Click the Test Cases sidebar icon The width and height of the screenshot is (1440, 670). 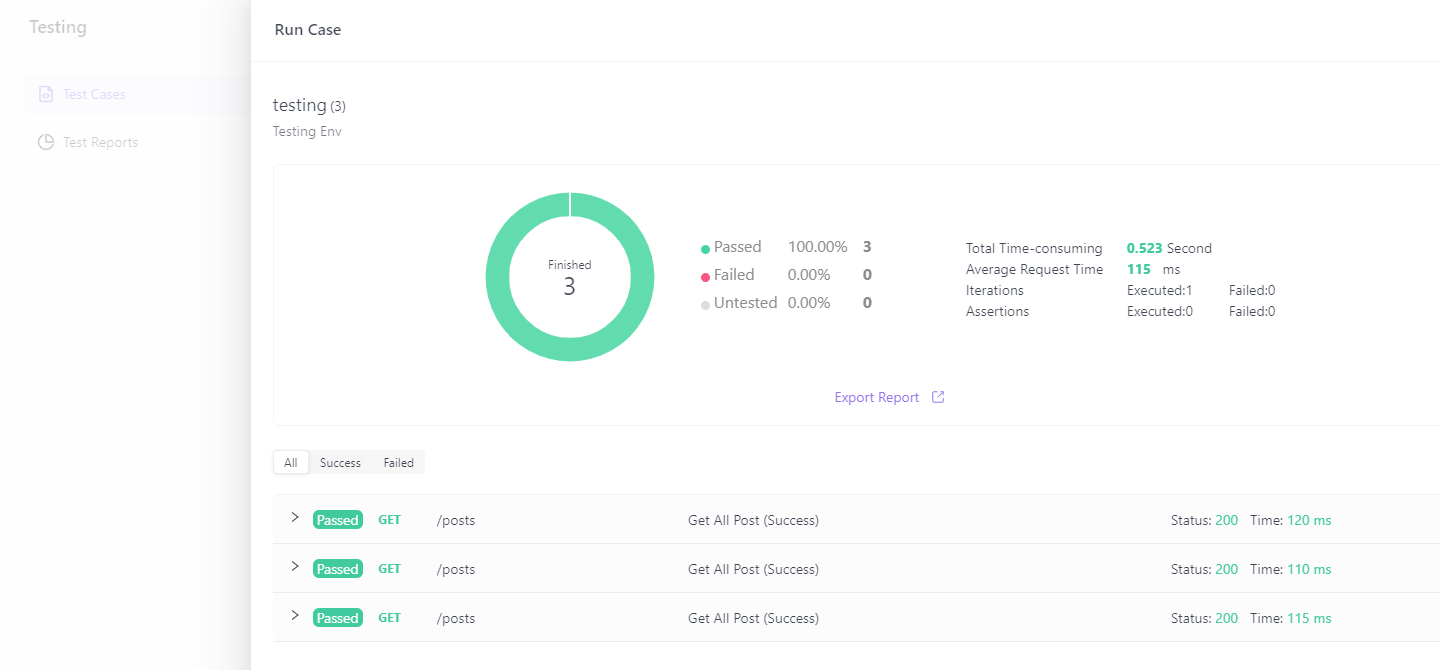click(45, 94)
